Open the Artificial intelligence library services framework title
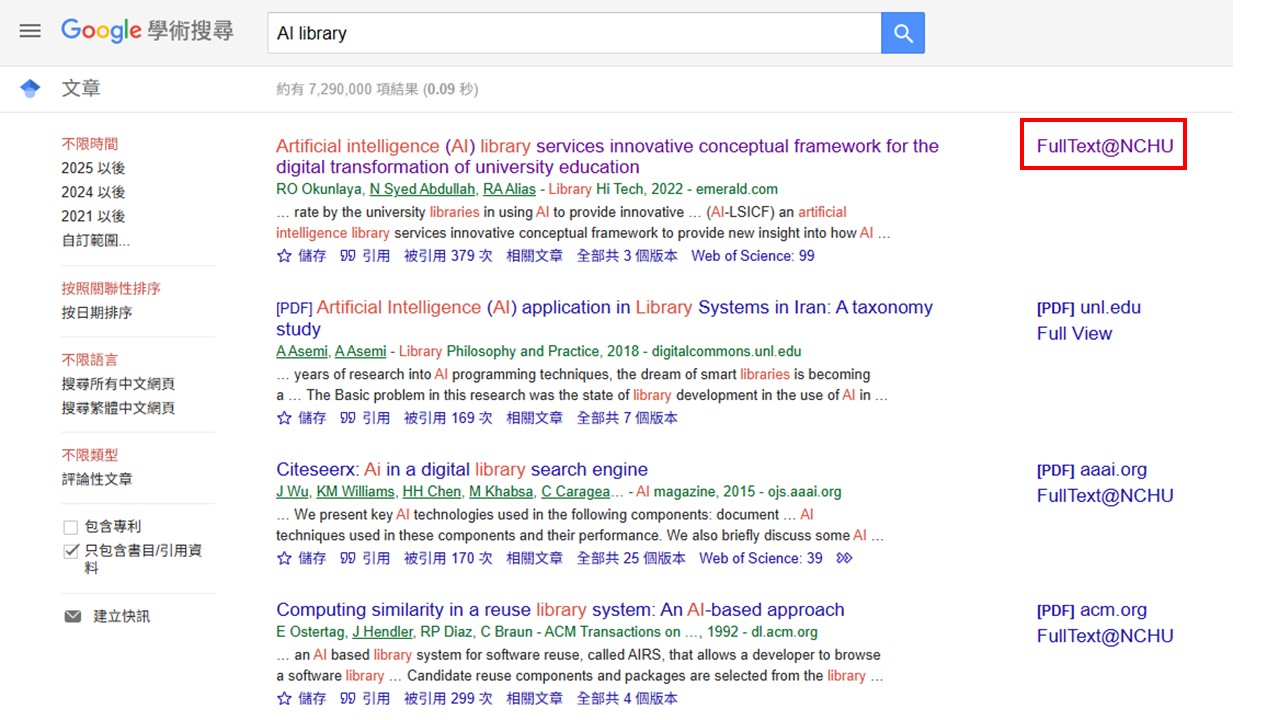The height and width of the screenshot is (720, 1280). coord(607,157)
